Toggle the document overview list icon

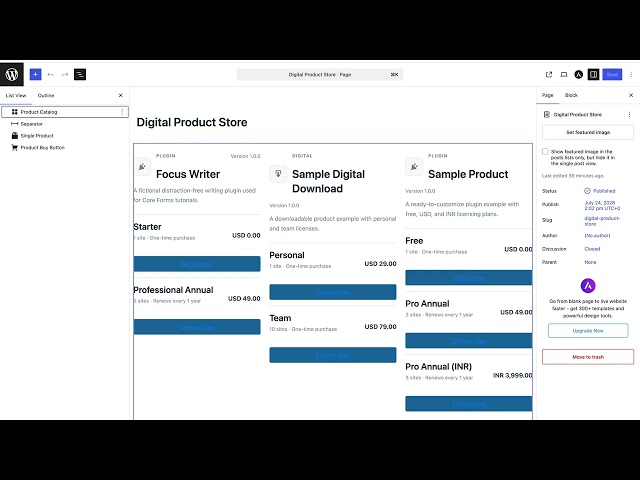pos(80,74)
